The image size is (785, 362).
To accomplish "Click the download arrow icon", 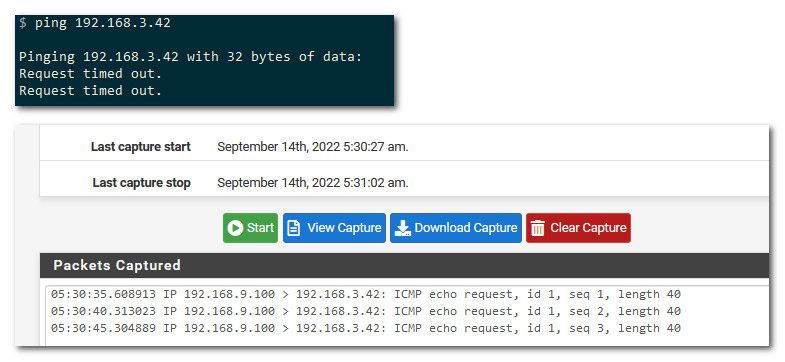I will (x=403, y=228).
